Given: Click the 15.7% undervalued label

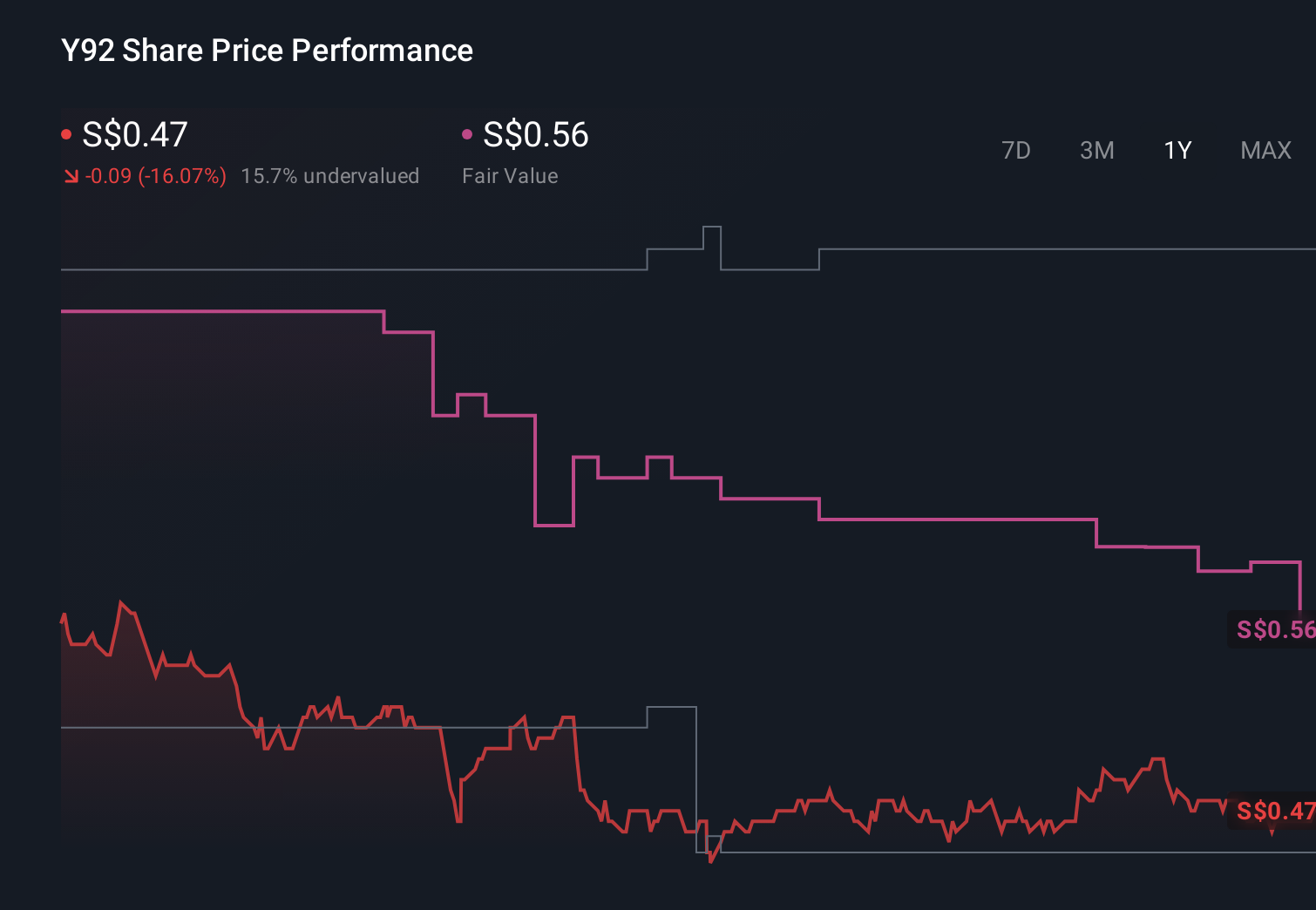Looking at the screenshot, I should coord(330,175).
